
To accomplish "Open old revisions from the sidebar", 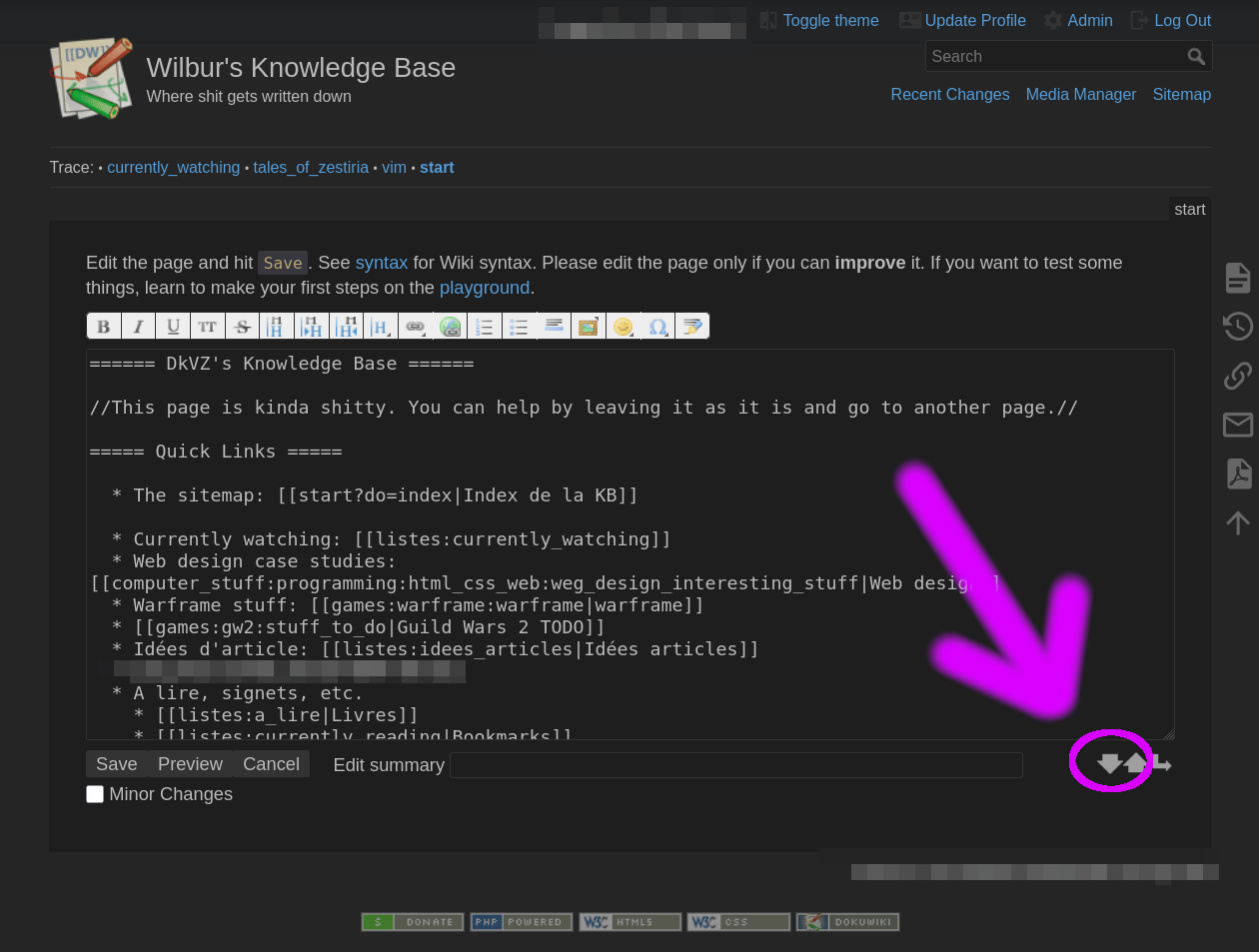I will click(1237, 326).
